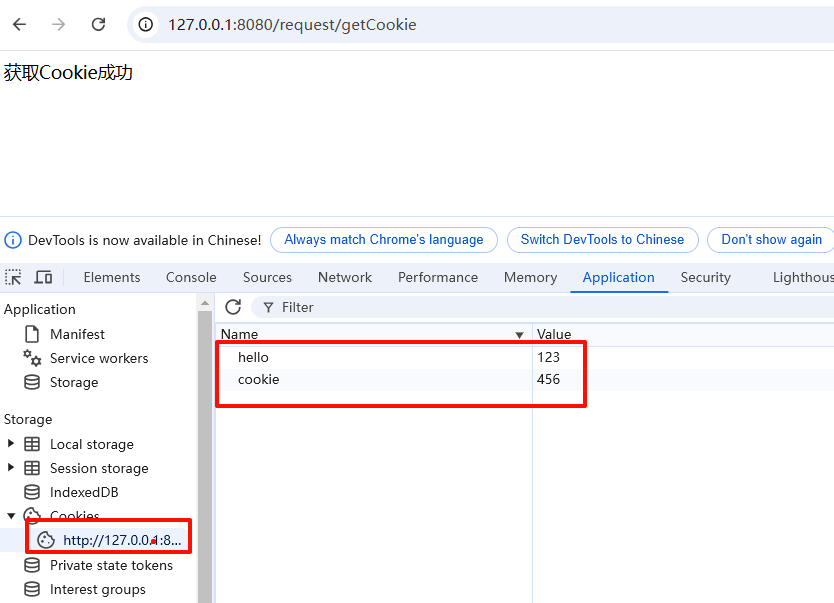Image resolution: width=834 pixels, height=603 pixels.
Task: Reload the page with refresh icon
Action: tap(98, 24)
